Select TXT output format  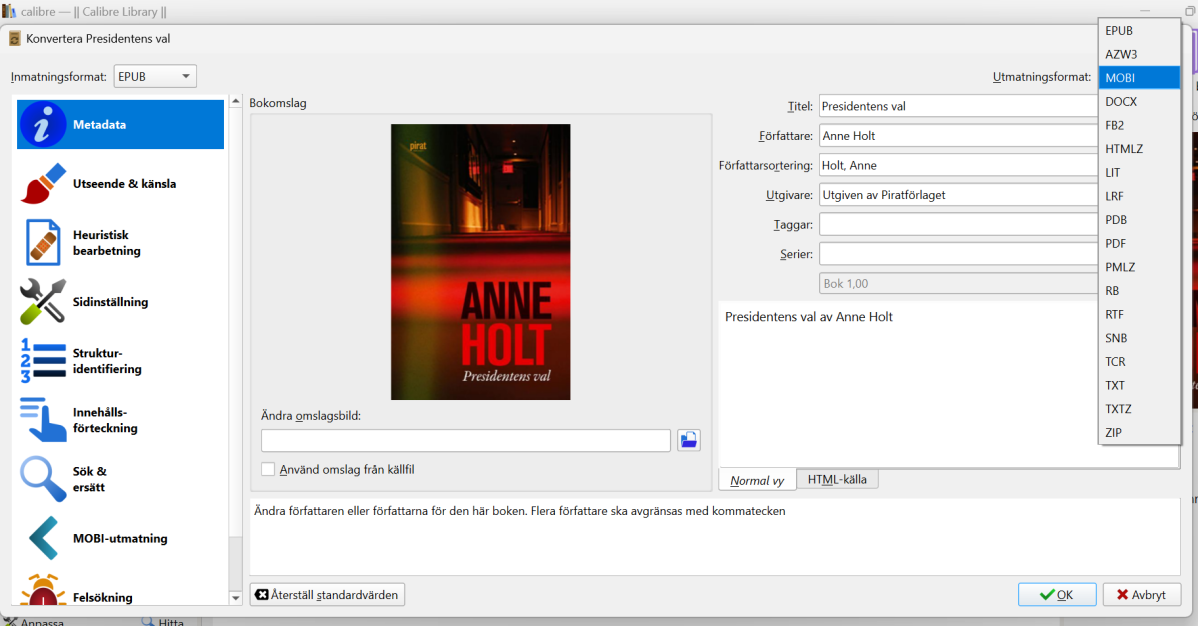pyautogui.click(x=1139, y=386)
